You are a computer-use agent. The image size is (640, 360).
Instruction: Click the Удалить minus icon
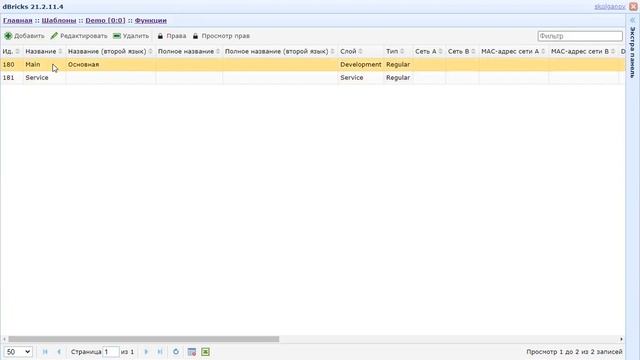pyautogui.click(x=117, y=36)
